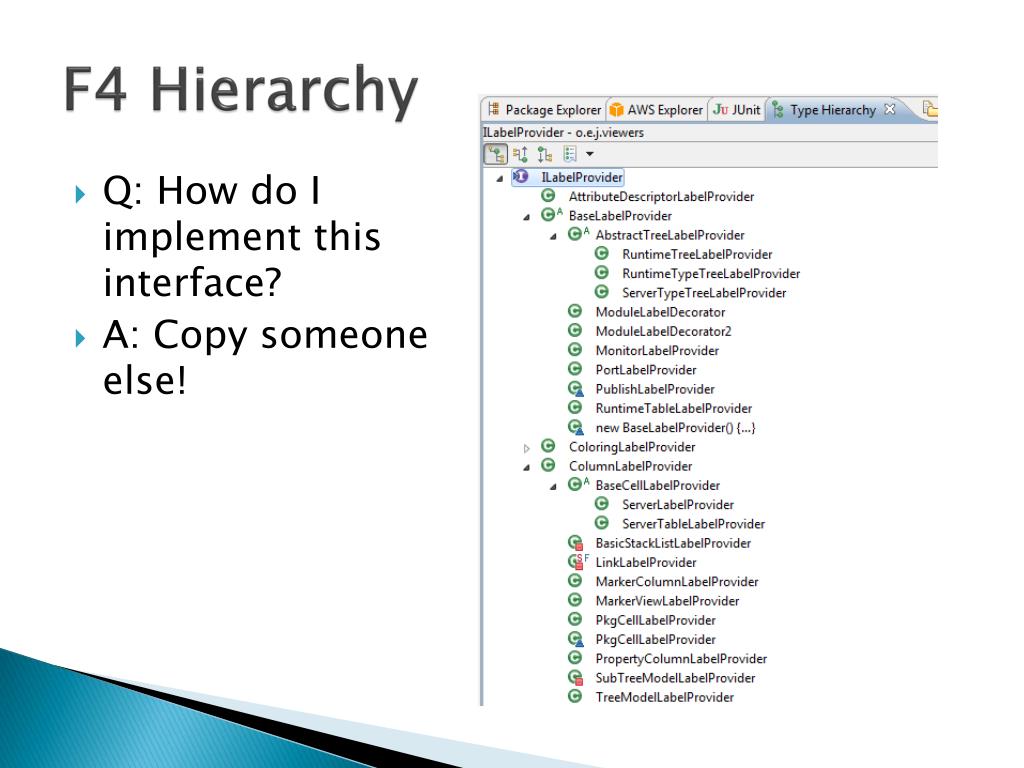This screenshot has height=768, width=1024.
Task: Select PropertyColumnLabelProvider entry
Action: [680, 659]
